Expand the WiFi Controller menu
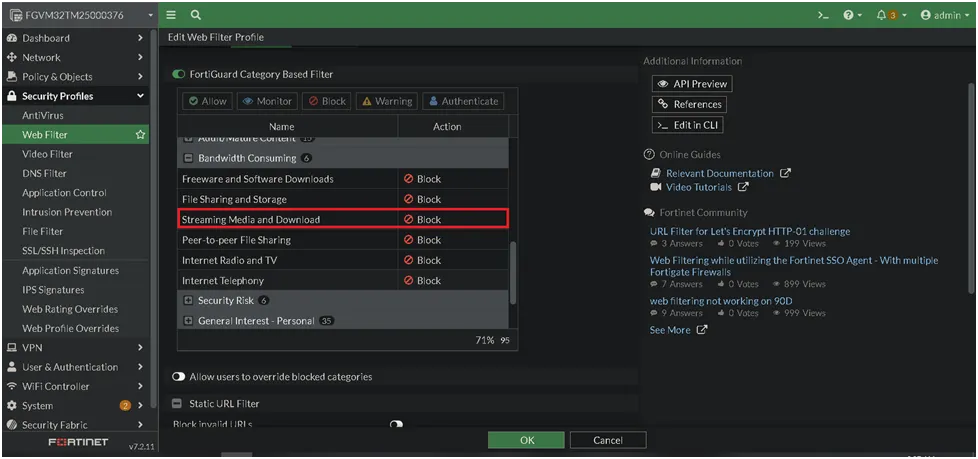The image size is (978, 459). click(x=75, y=387)
